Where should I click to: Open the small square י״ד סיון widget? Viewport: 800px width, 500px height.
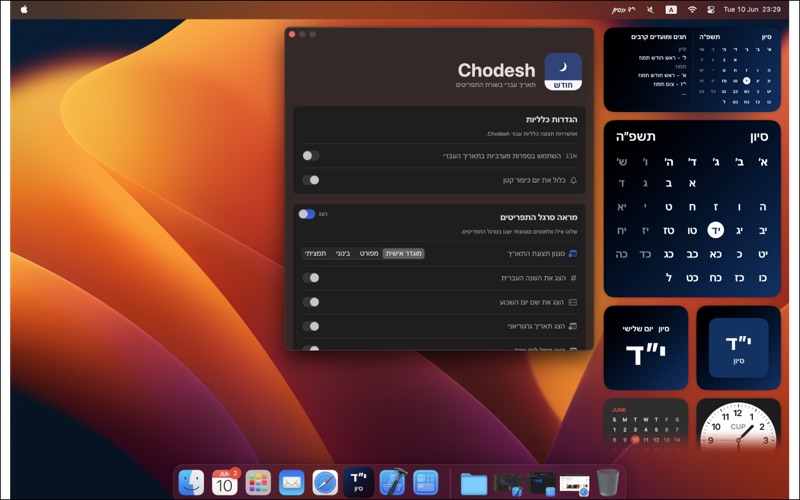click(x=738, y=348)
